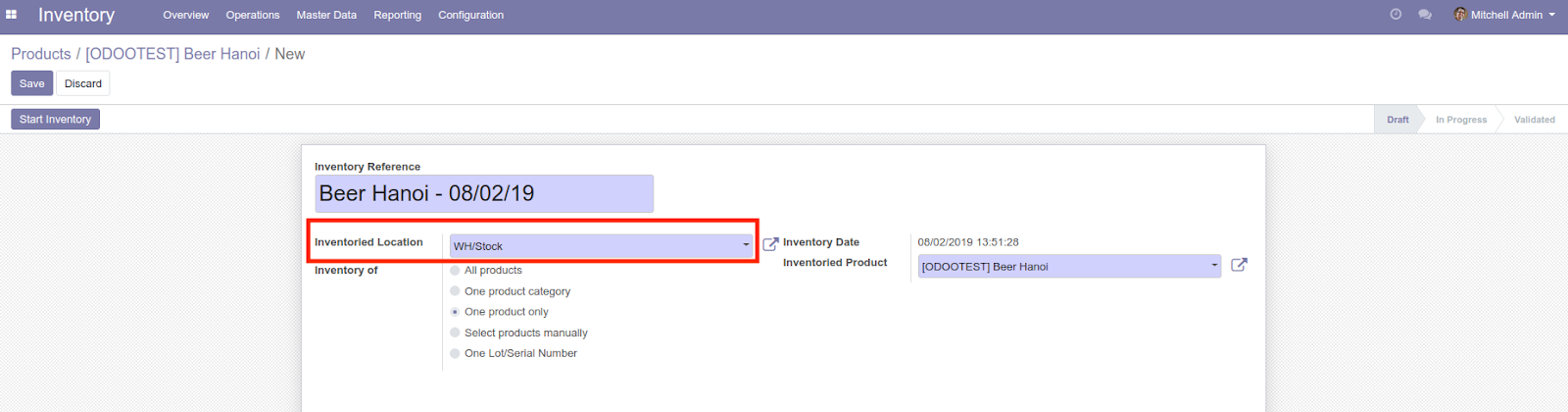This screenshot has width=1568, height=412.
Task: Open the Mitchell Admin user menu
Action: click(1504, 15)
